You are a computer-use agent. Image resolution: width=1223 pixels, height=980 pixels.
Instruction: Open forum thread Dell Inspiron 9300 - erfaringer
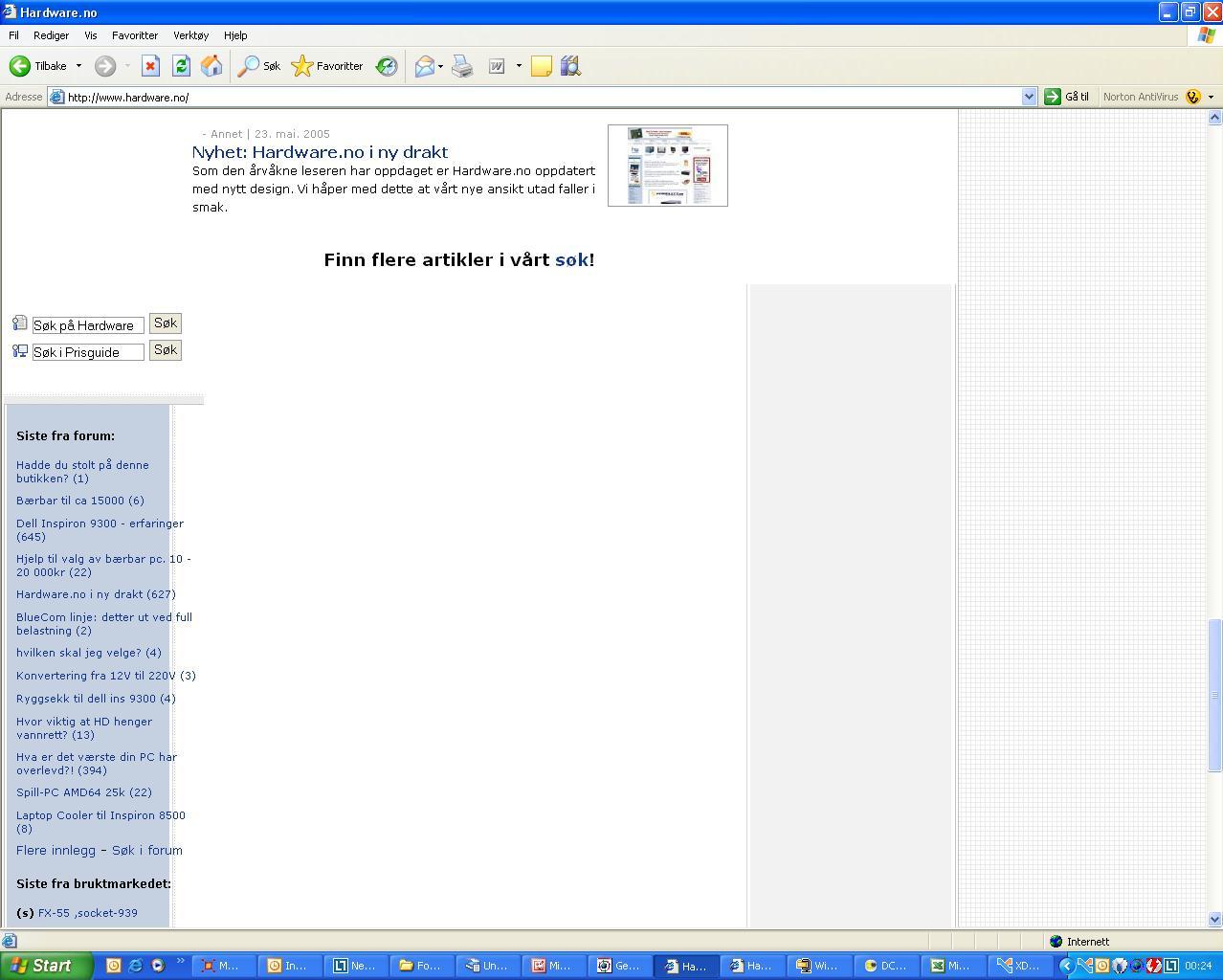click(100, 530)
